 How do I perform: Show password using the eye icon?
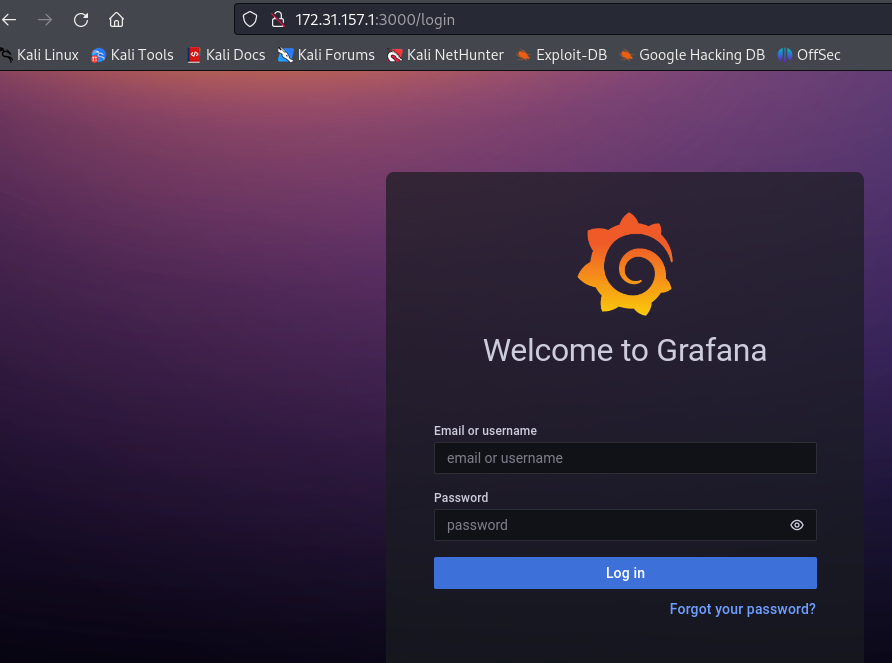pos(797,525)
